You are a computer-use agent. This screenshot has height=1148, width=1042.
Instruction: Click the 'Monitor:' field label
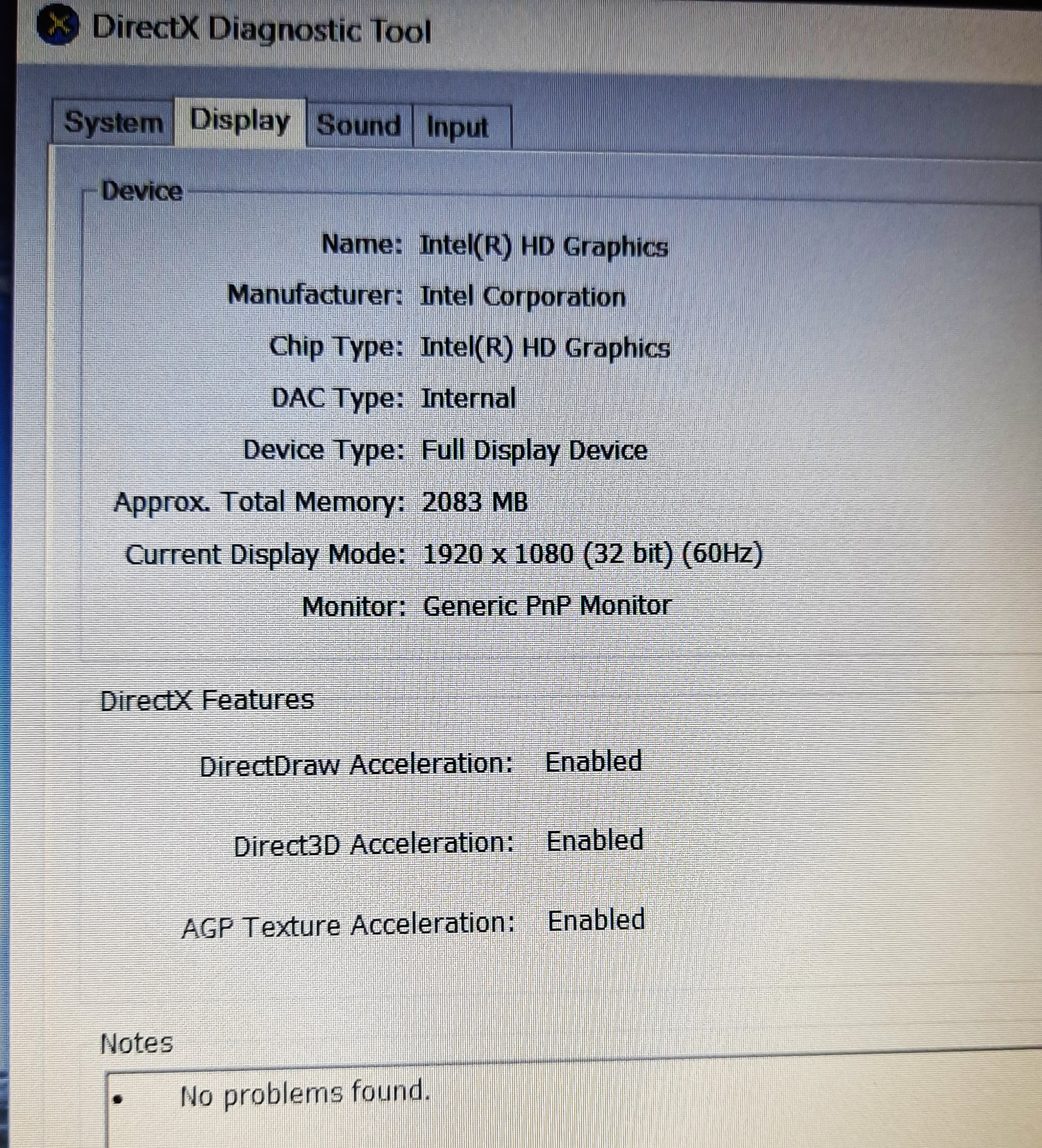(354, 606)
